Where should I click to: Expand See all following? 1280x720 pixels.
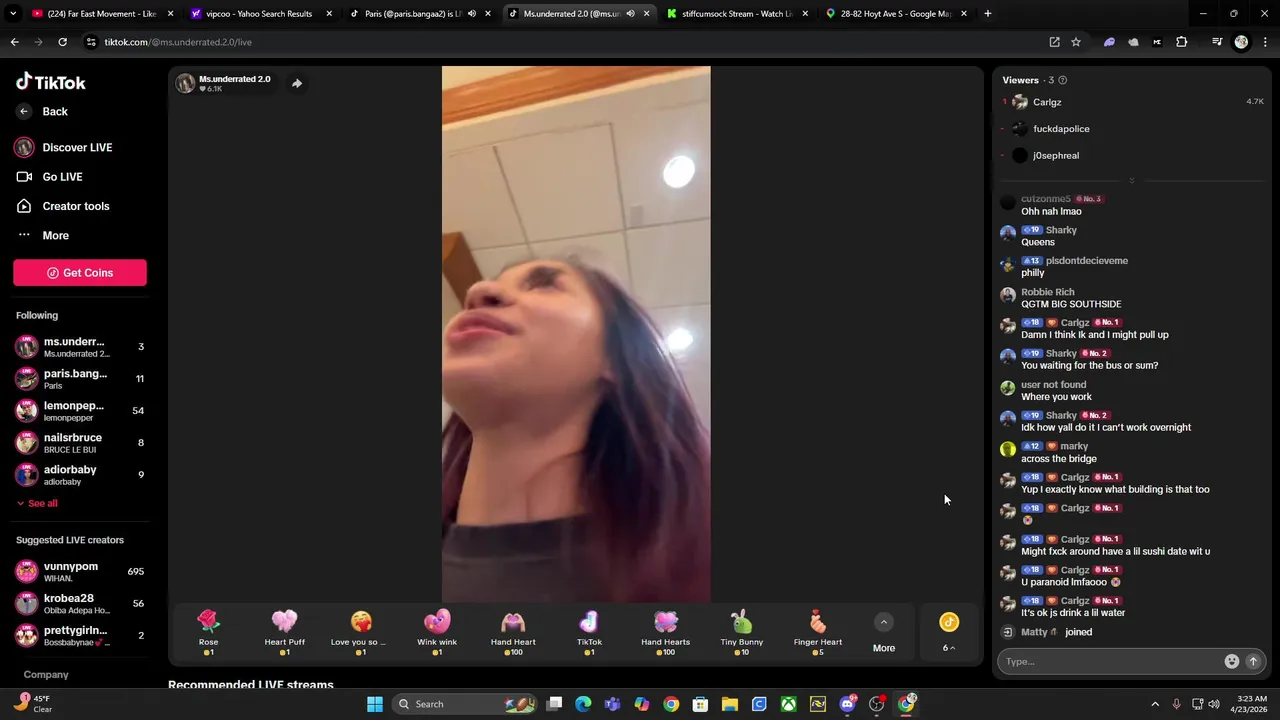37,503
